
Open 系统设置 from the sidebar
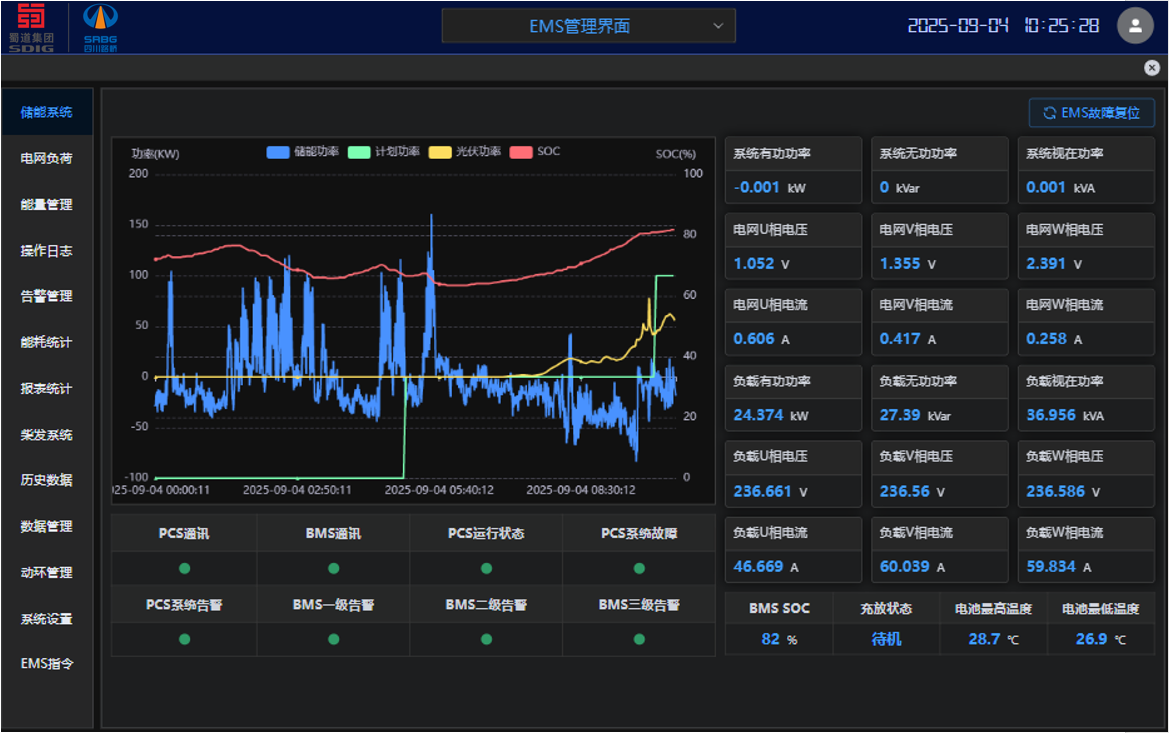[x=47, y=619]
